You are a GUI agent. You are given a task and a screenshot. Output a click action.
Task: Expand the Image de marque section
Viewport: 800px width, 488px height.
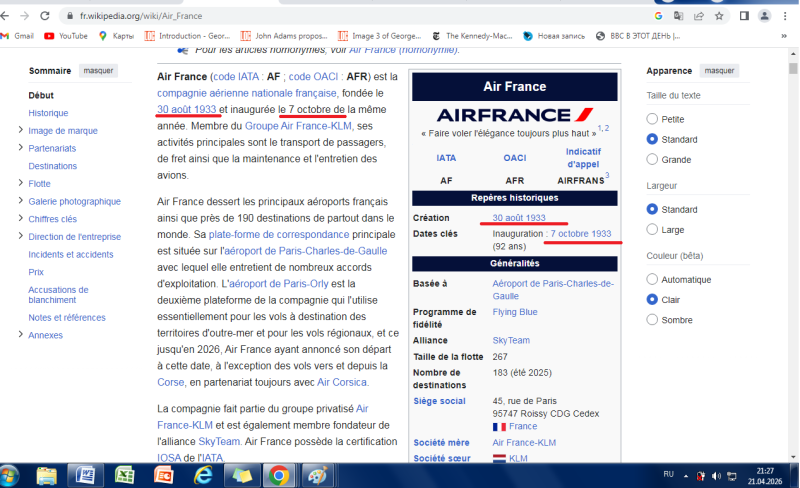20,131
